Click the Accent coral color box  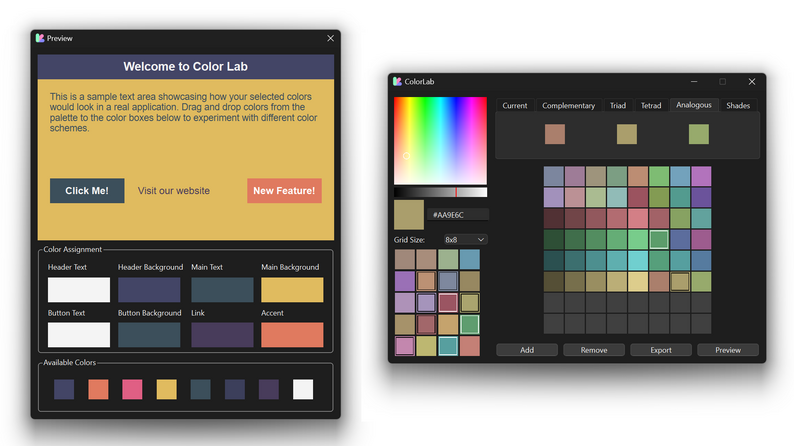click(292, 335)
